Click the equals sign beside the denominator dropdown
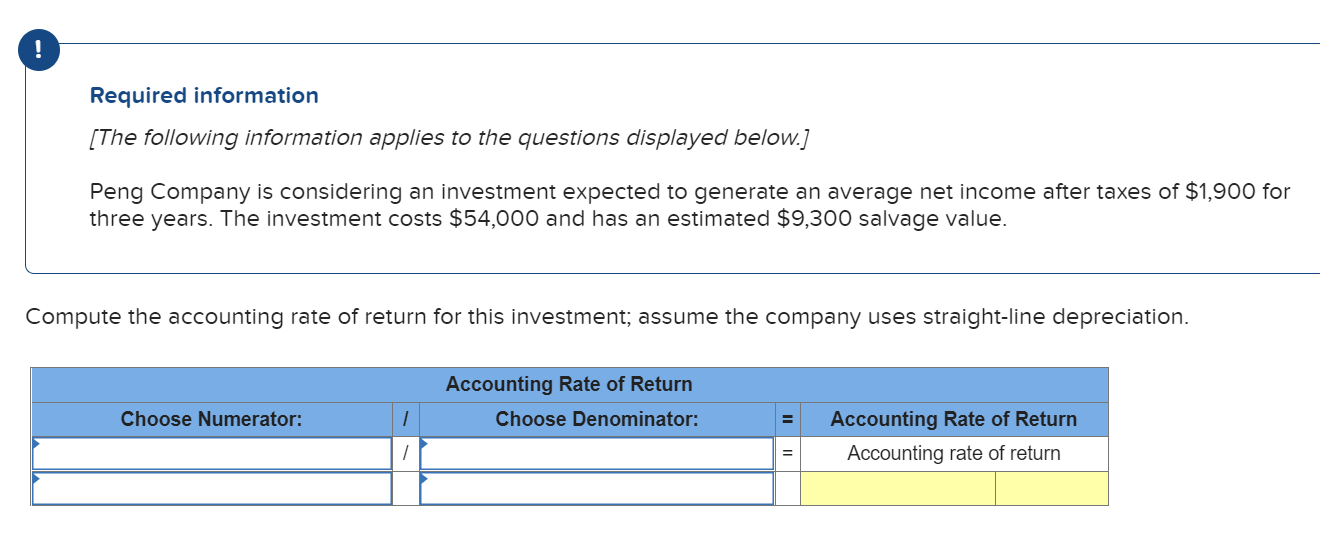The image size is (1320, 543). click(787, 453)
